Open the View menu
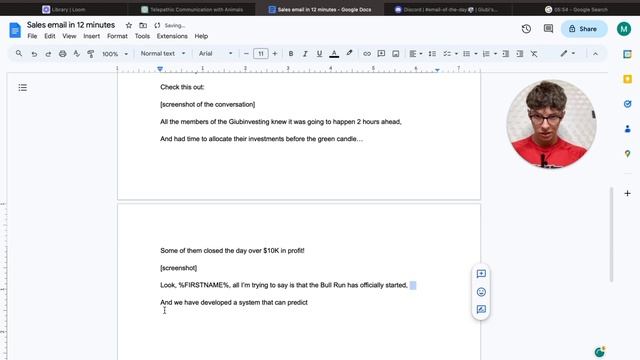 pyautogui.click(x=69, y=36)
